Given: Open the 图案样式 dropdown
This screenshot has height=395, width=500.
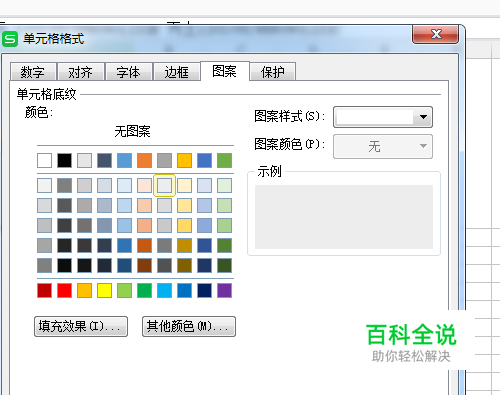Looking at the screenshot, I should [383, 117].
